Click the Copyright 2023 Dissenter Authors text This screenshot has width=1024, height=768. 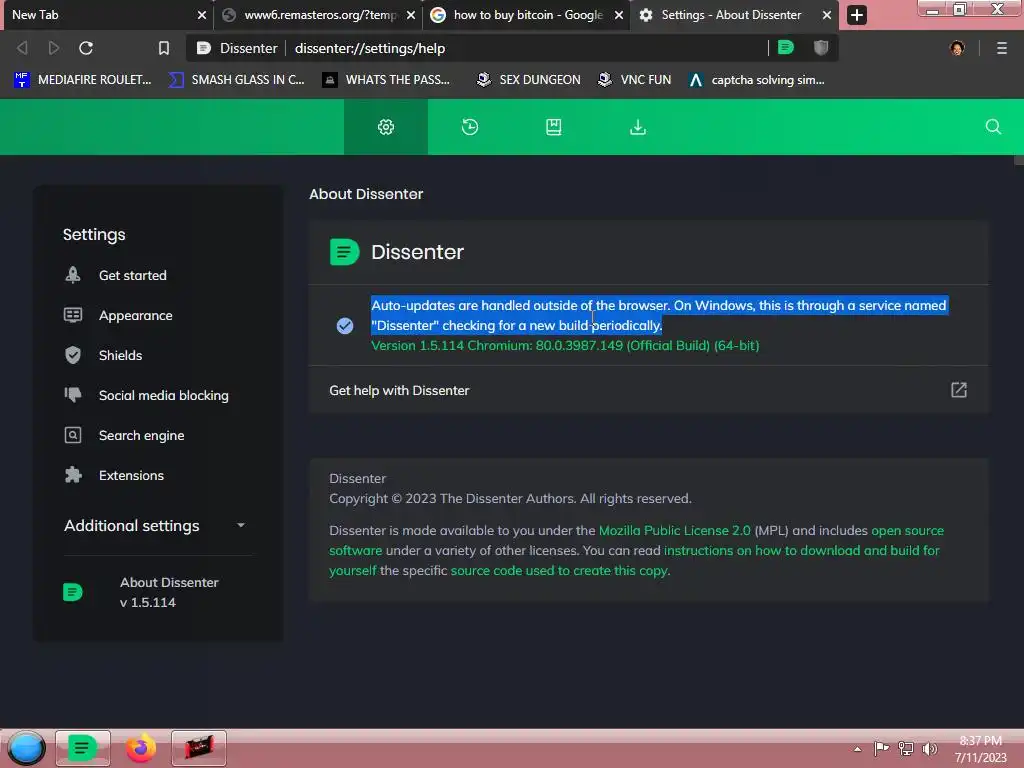(x=510, y=498)
